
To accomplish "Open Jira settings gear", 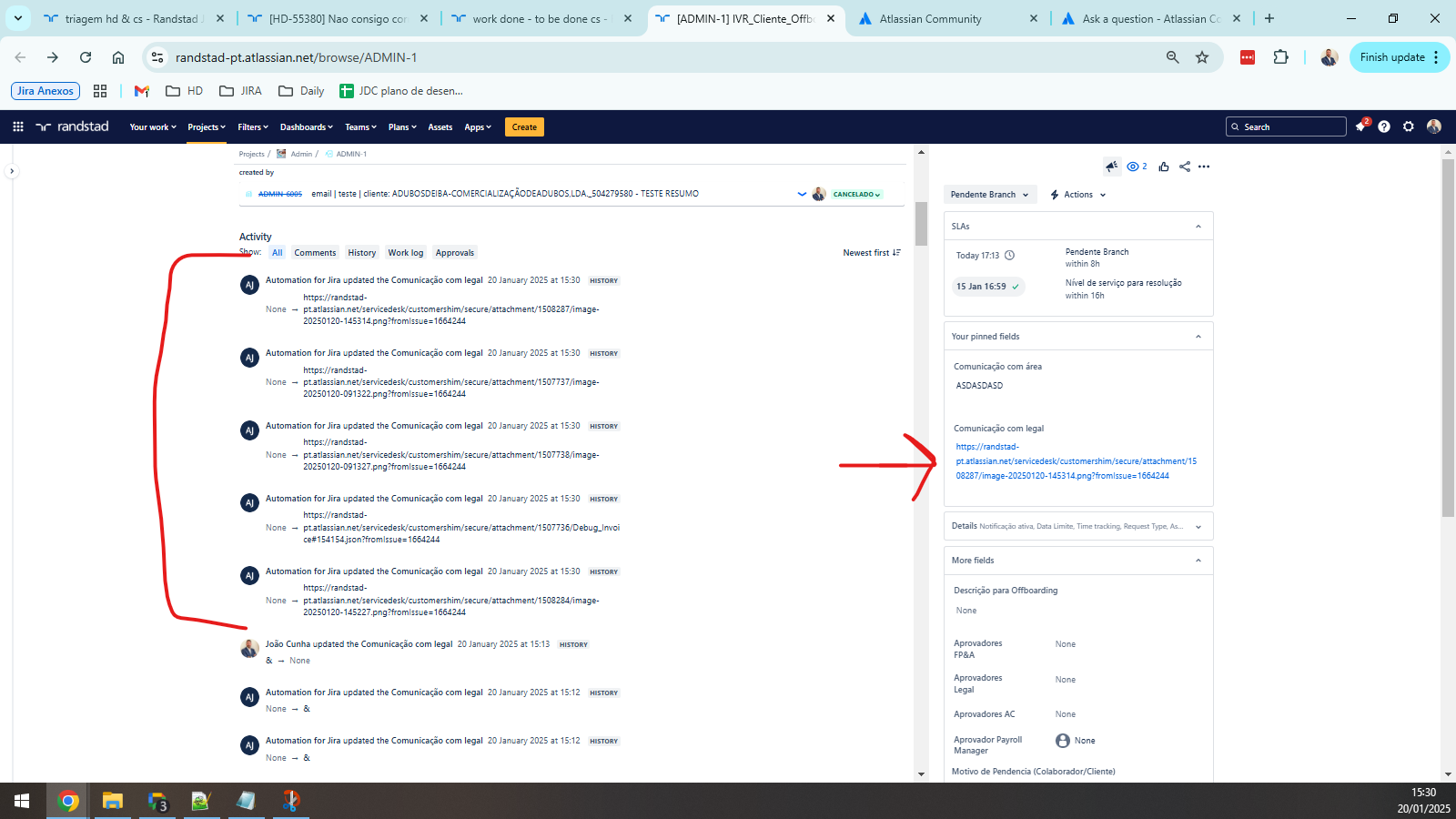I will (x=1409, y=126).
